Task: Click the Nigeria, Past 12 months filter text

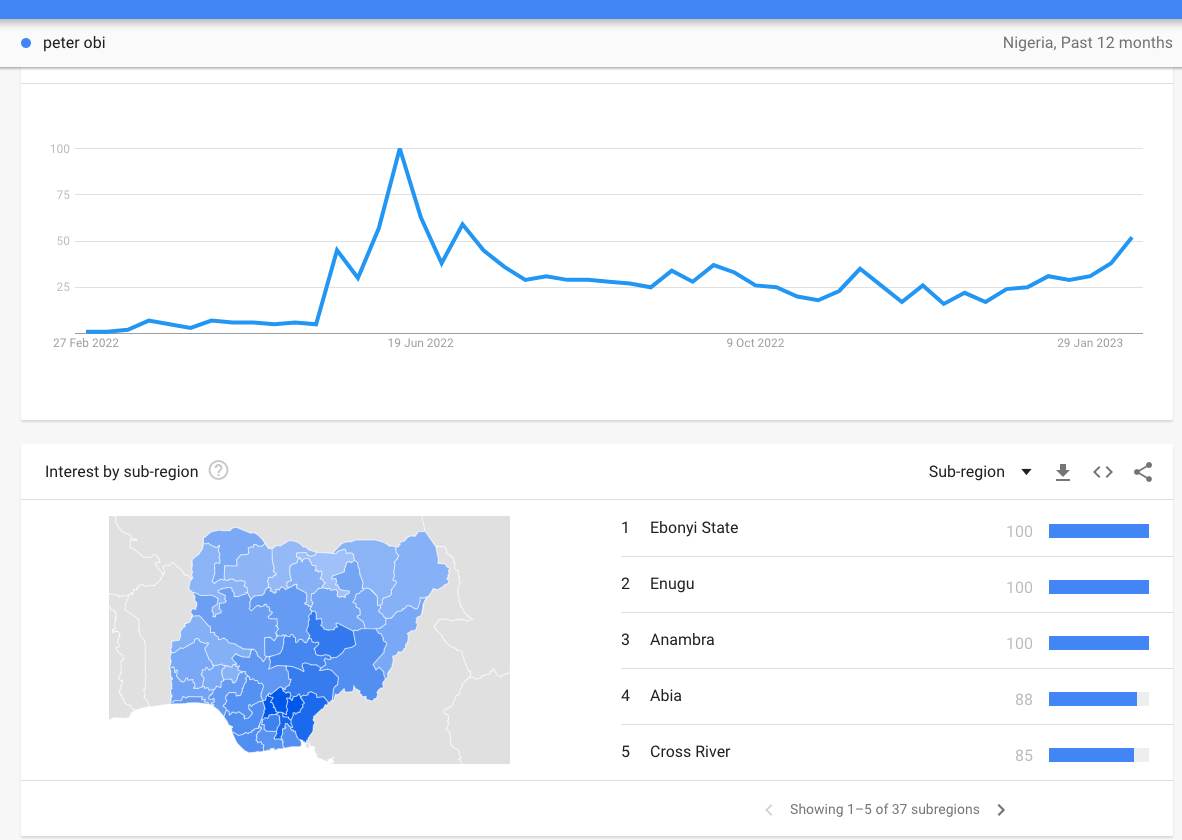Action: coord(1087,43)
